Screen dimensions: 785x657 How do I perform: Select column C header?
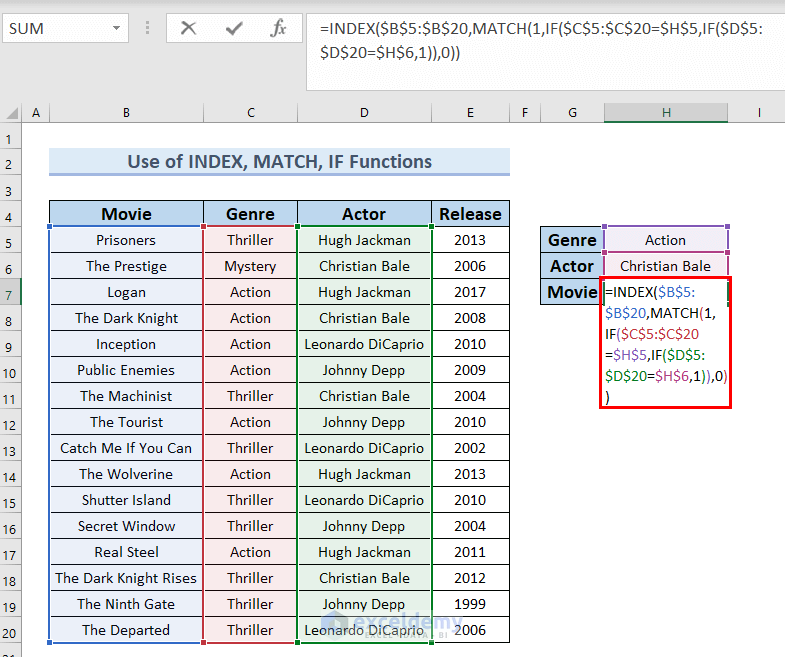coord(251,113)
